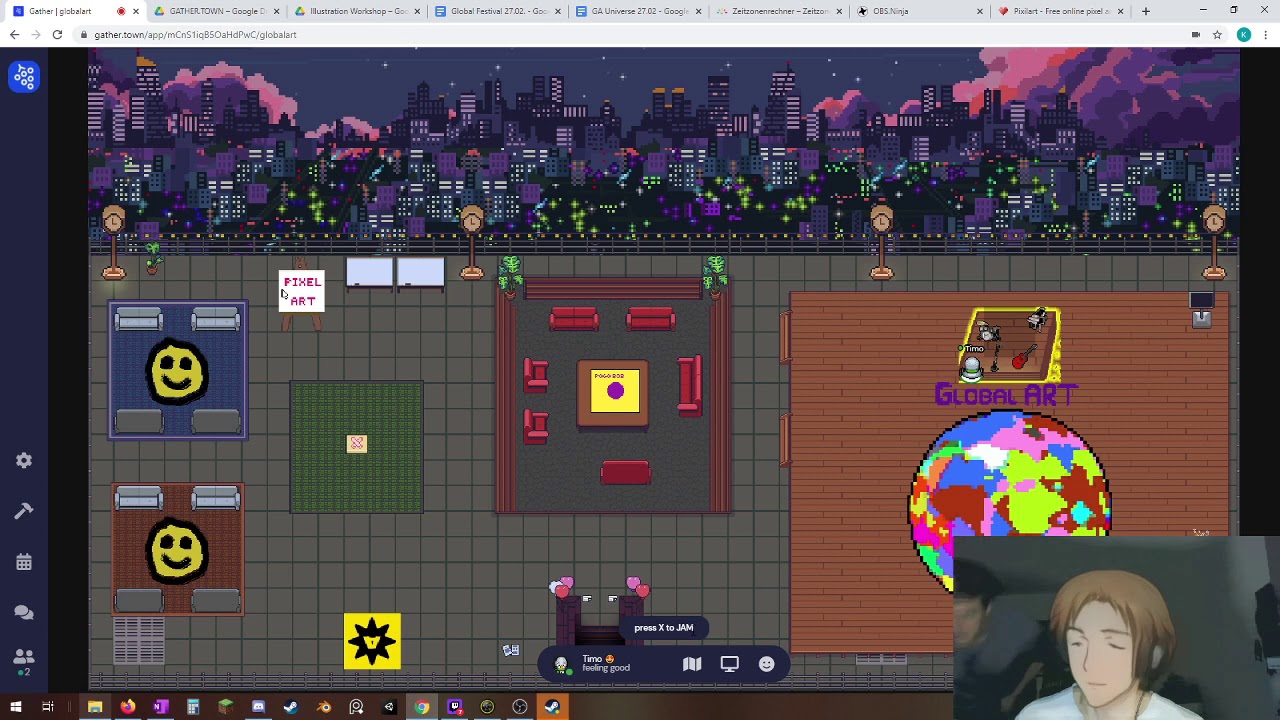The height and width of the screenshot is (720, 1280).
Task: Switch to the GATHER.TOWN Google Drive tab
Action: [x=218, y=11]
